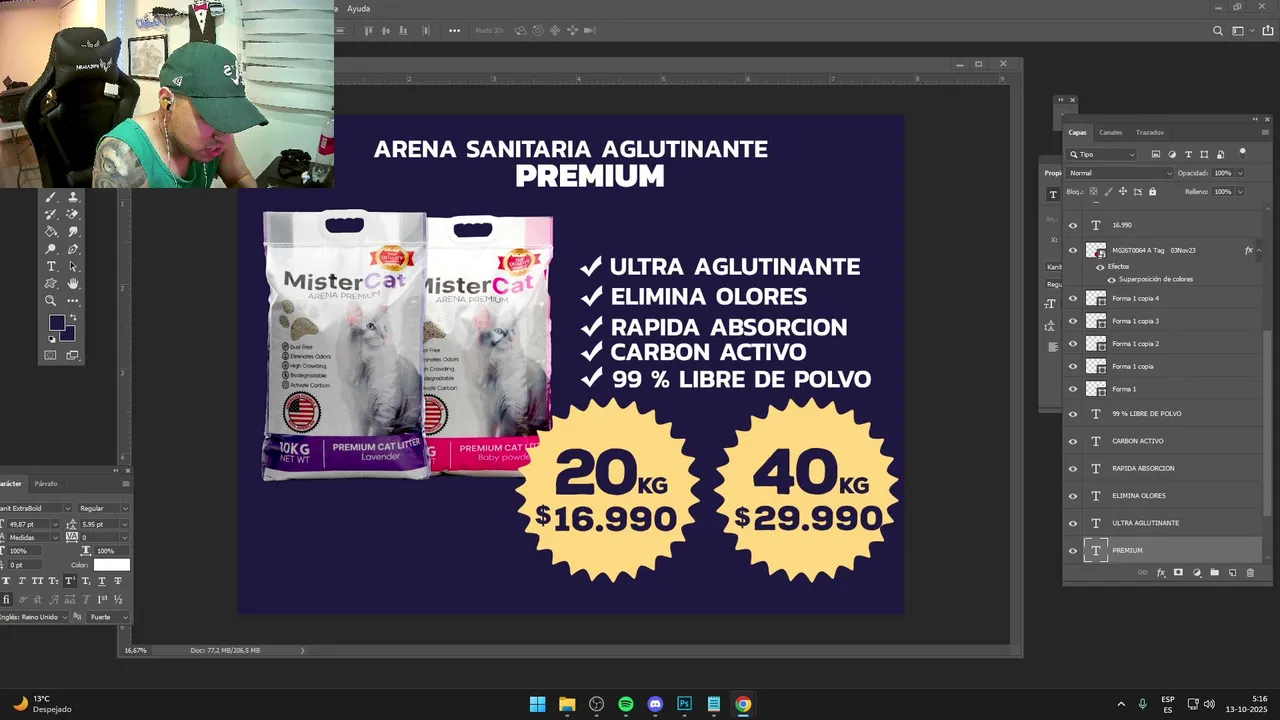The height and width of the screenshot is (720, 1280).
Task: Select the History Brush tool
Action: tap(51, 214)
